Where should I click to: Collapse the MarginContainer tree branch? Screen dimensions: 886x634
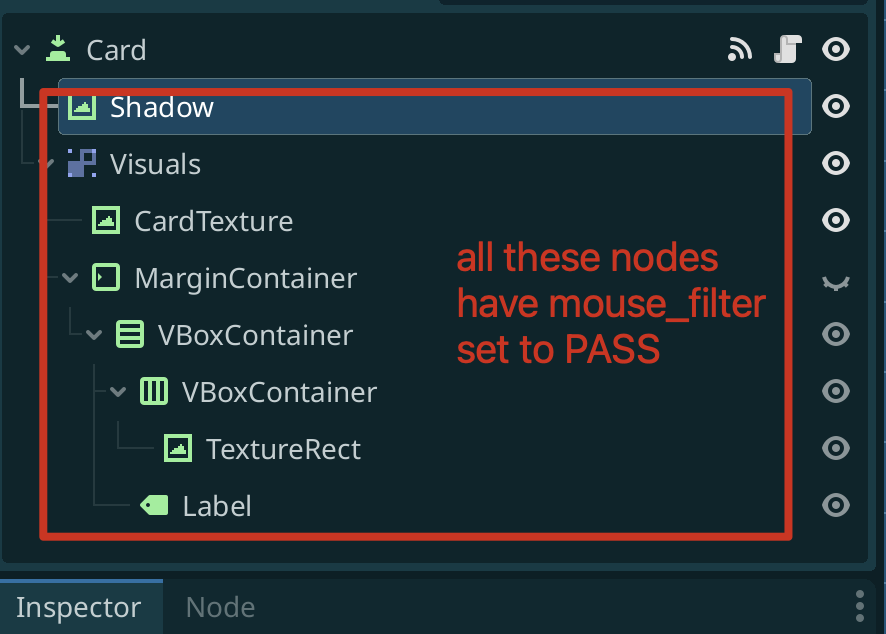[70, 277]
